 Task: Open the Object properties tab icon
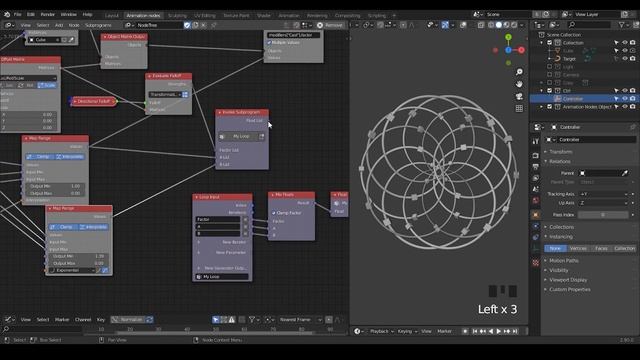point(535,215)
